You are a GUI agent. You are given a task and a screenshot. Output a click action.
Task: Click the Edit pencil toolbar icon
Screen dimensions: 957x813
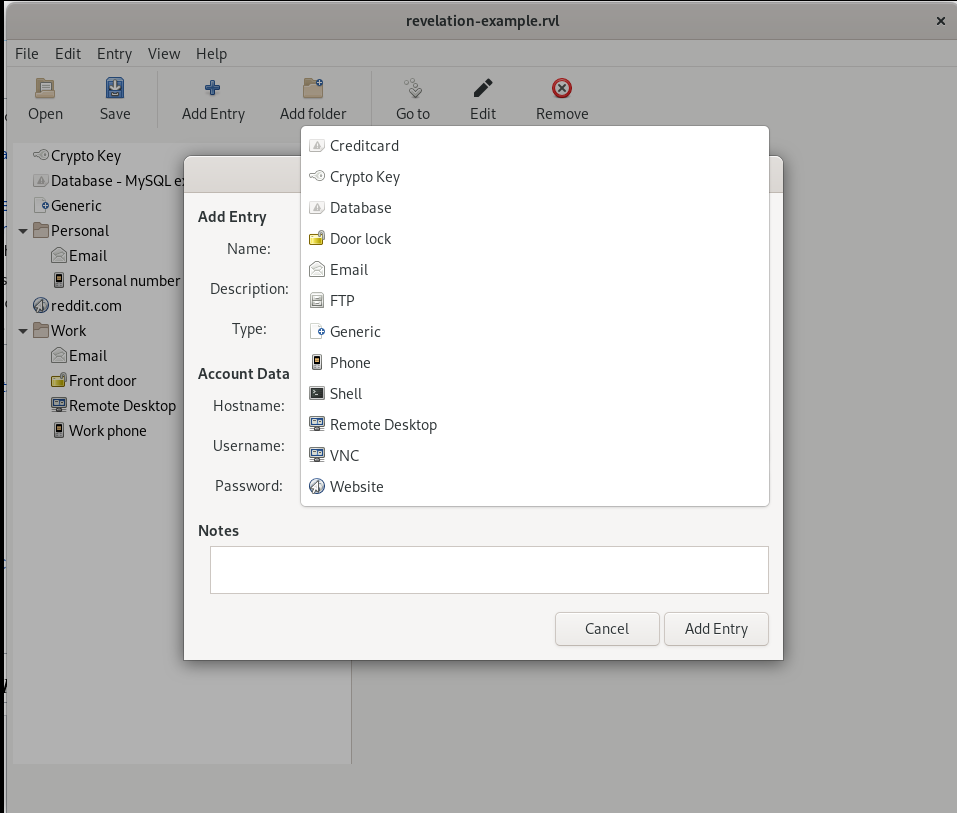(x=483, y=89)
